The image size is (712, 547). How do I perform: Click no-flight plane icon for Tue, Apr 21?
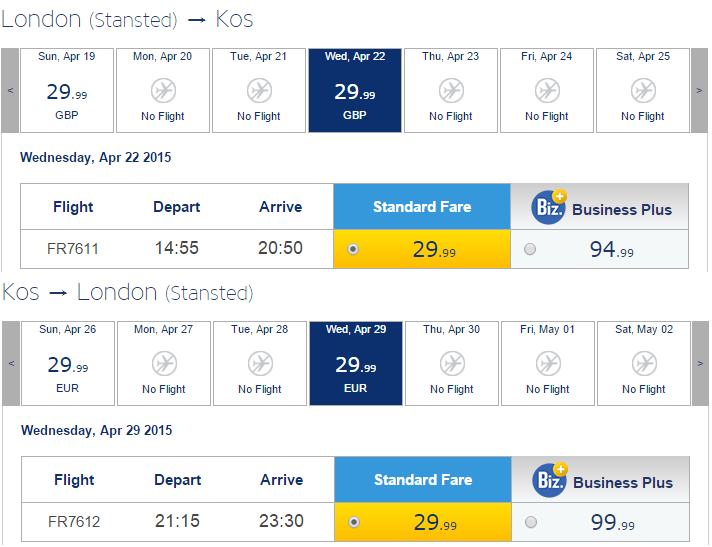pos(259,90)
